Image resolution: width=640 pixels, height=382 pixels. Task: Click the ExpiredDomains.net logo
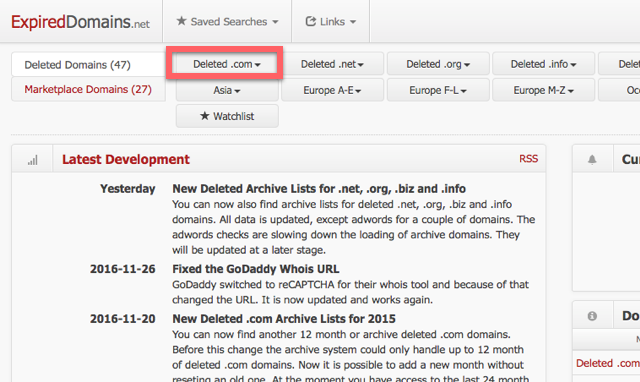(80, 22)
